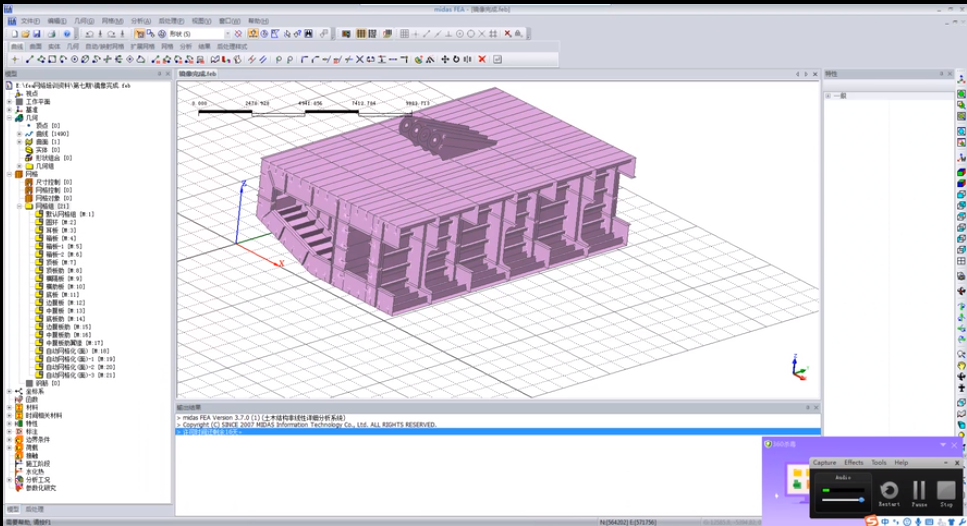Viewport: 967px width, 526px height.
Task: Collapse the 网格组 tree node
Action: (x=19, y=206)
